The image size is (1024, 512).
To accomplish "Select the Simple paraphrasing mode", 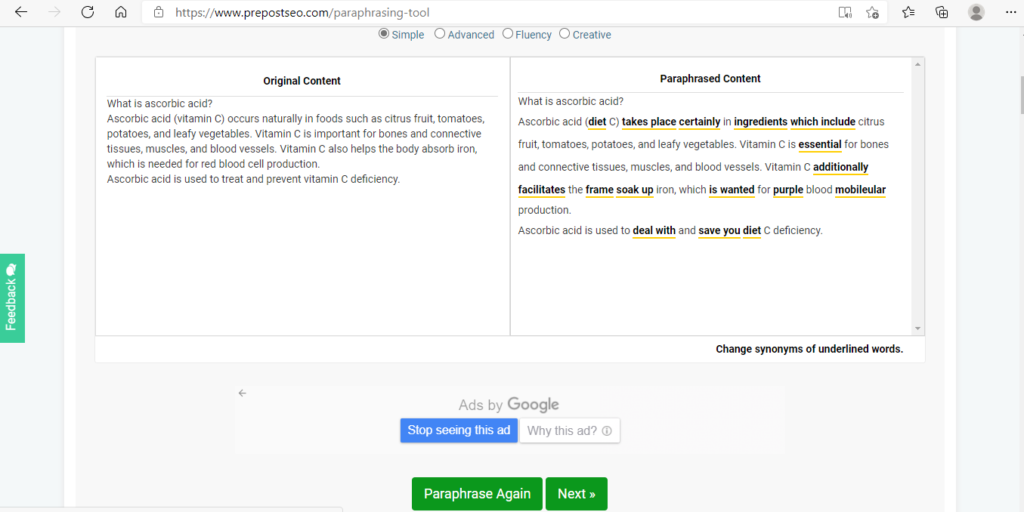I will click(383, 34).
